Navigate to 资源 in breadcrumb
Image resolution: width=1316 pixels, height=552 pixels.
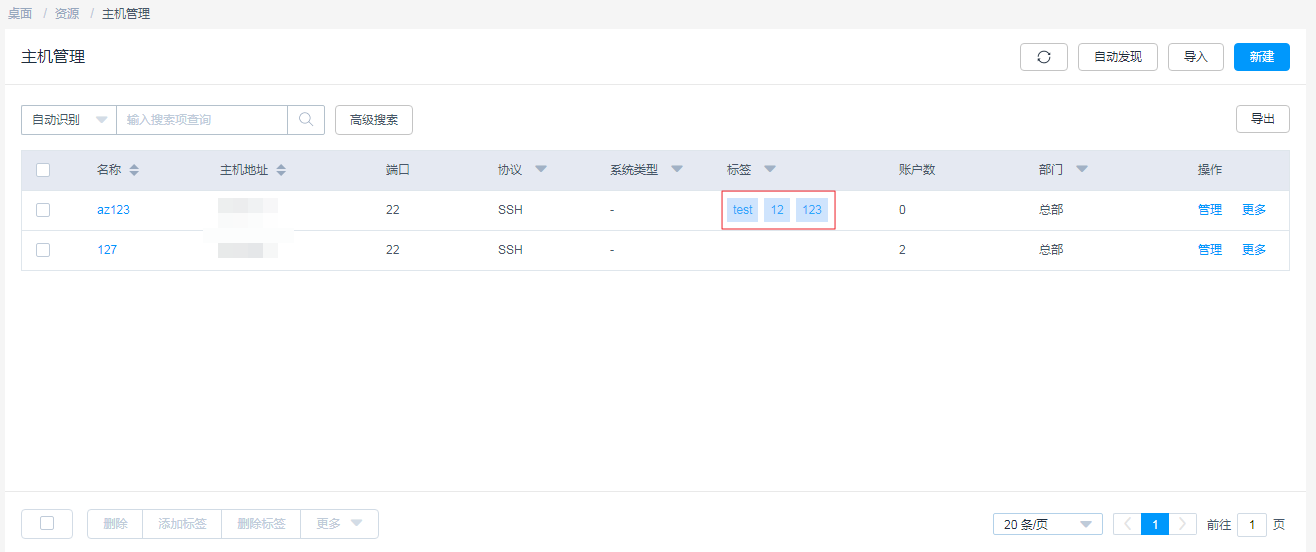pyautogui.click(x=66, y=14)
